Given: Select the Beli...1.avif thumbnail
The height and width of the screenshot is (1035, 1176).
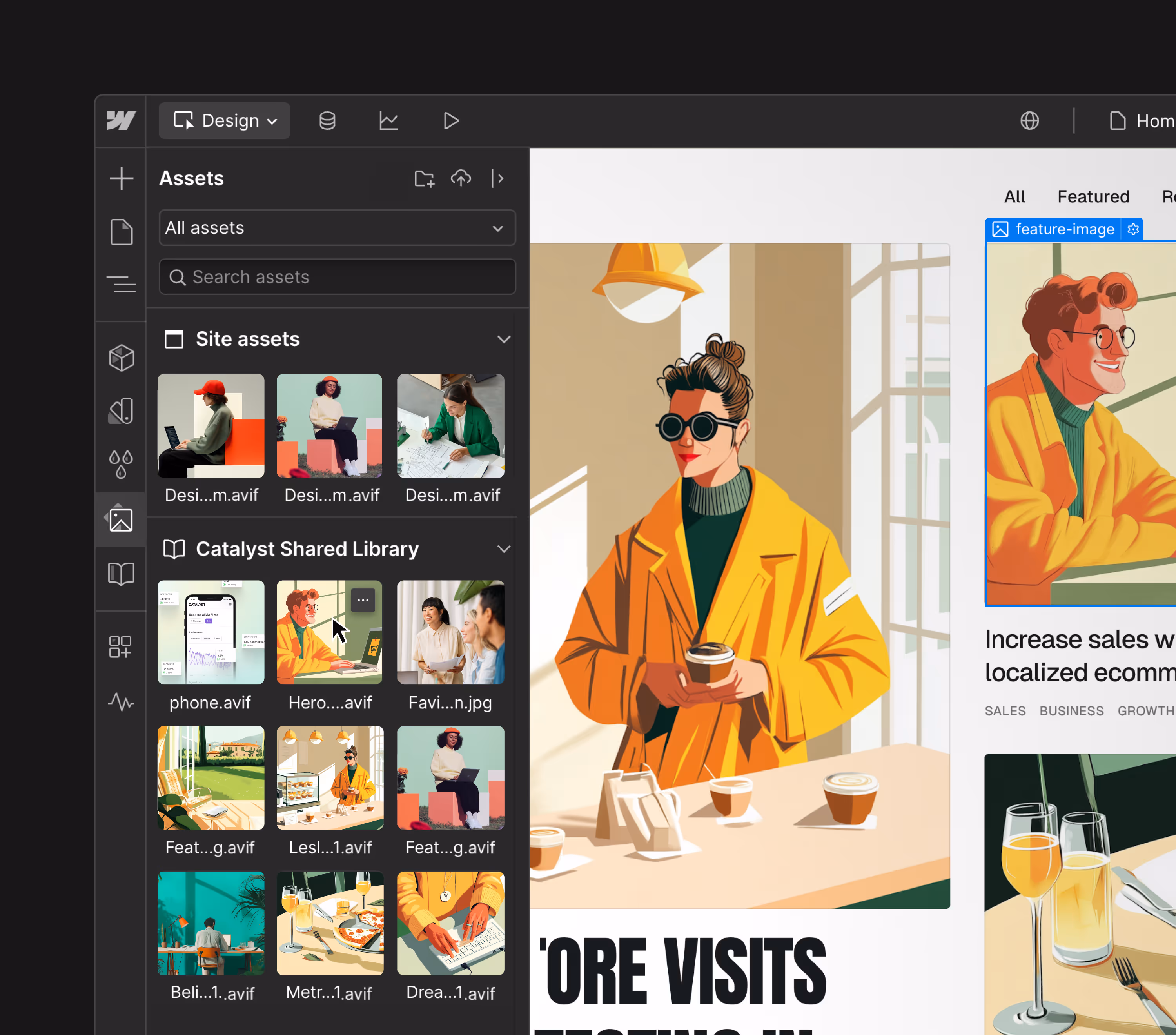Looking at the screenshot, I should [211, 923].
